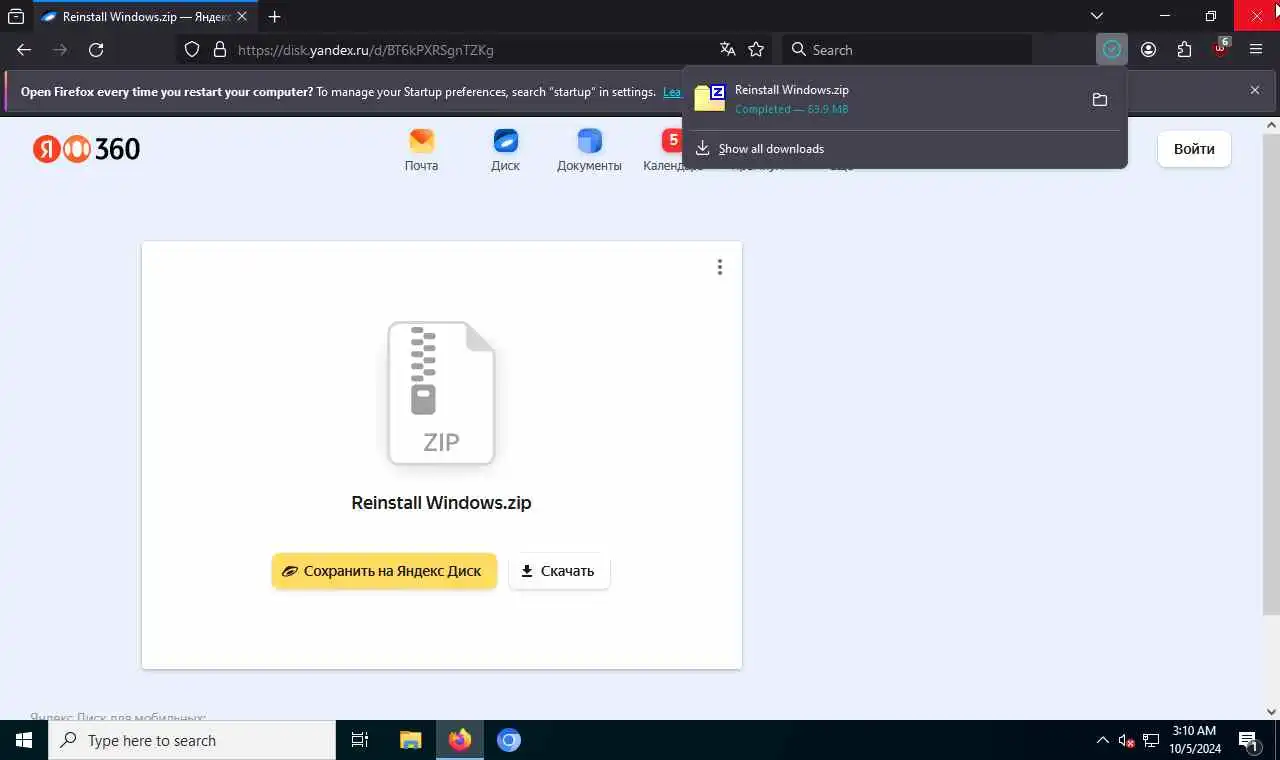Select the Reinstall Windows.zip file name

(x=441, y=503)
